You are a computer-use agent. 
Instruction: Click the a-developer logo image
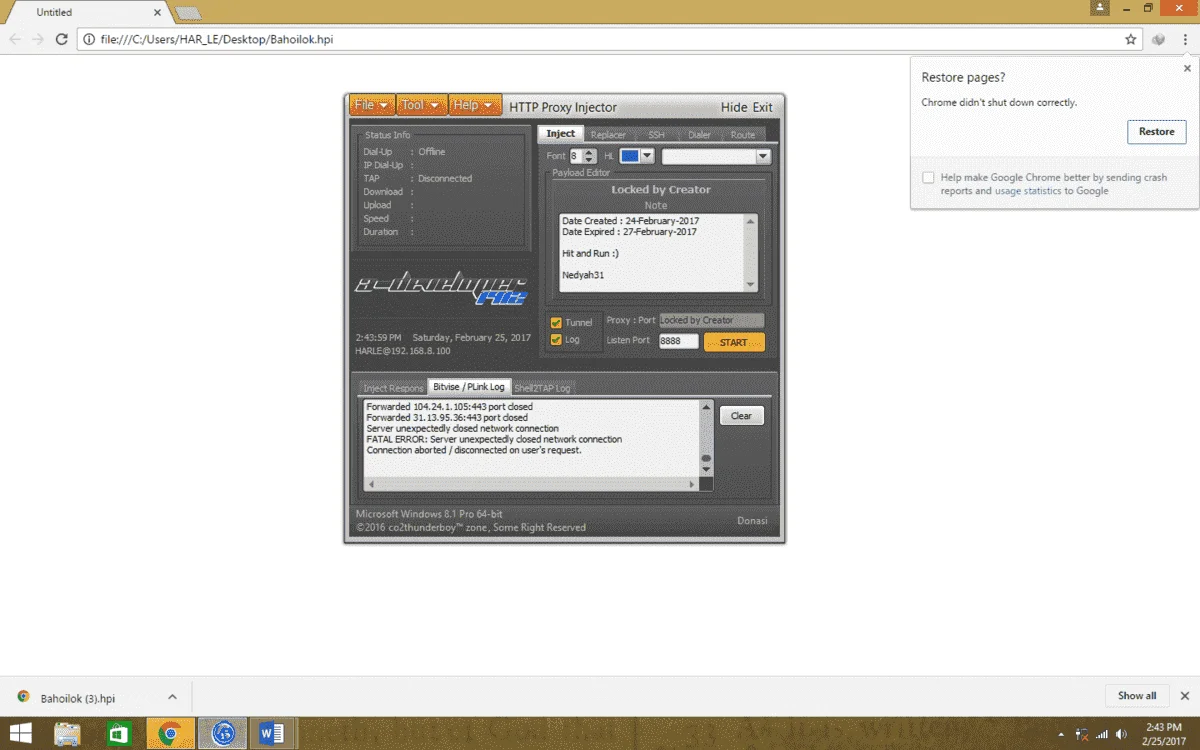point(442,289)
